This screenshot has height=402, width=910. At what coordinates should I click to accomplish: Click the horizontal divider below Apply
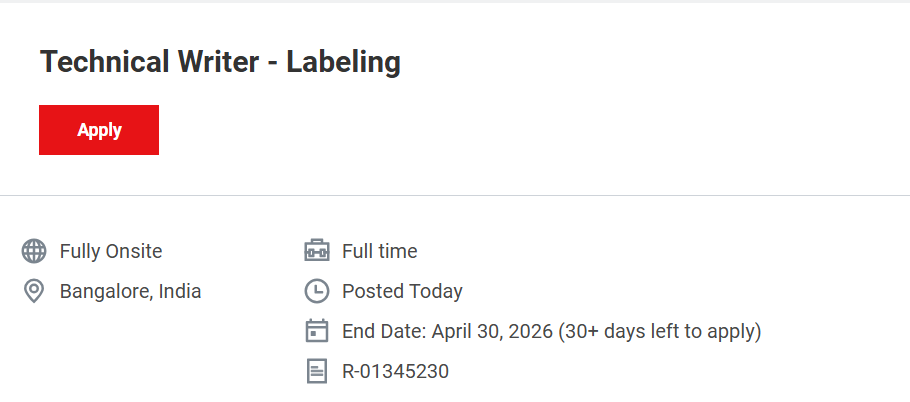455,195
